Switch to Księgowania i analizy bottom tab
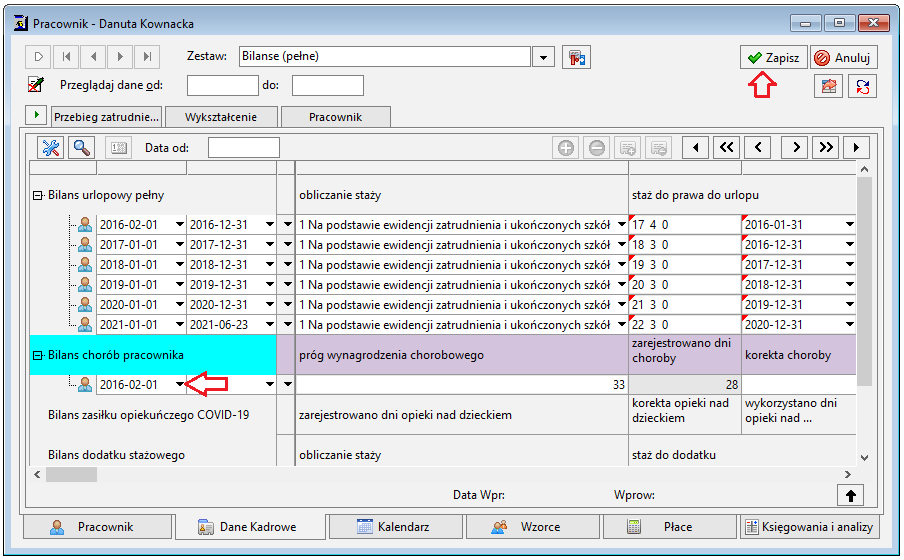904x560 pixels. (x=809, y=527)
